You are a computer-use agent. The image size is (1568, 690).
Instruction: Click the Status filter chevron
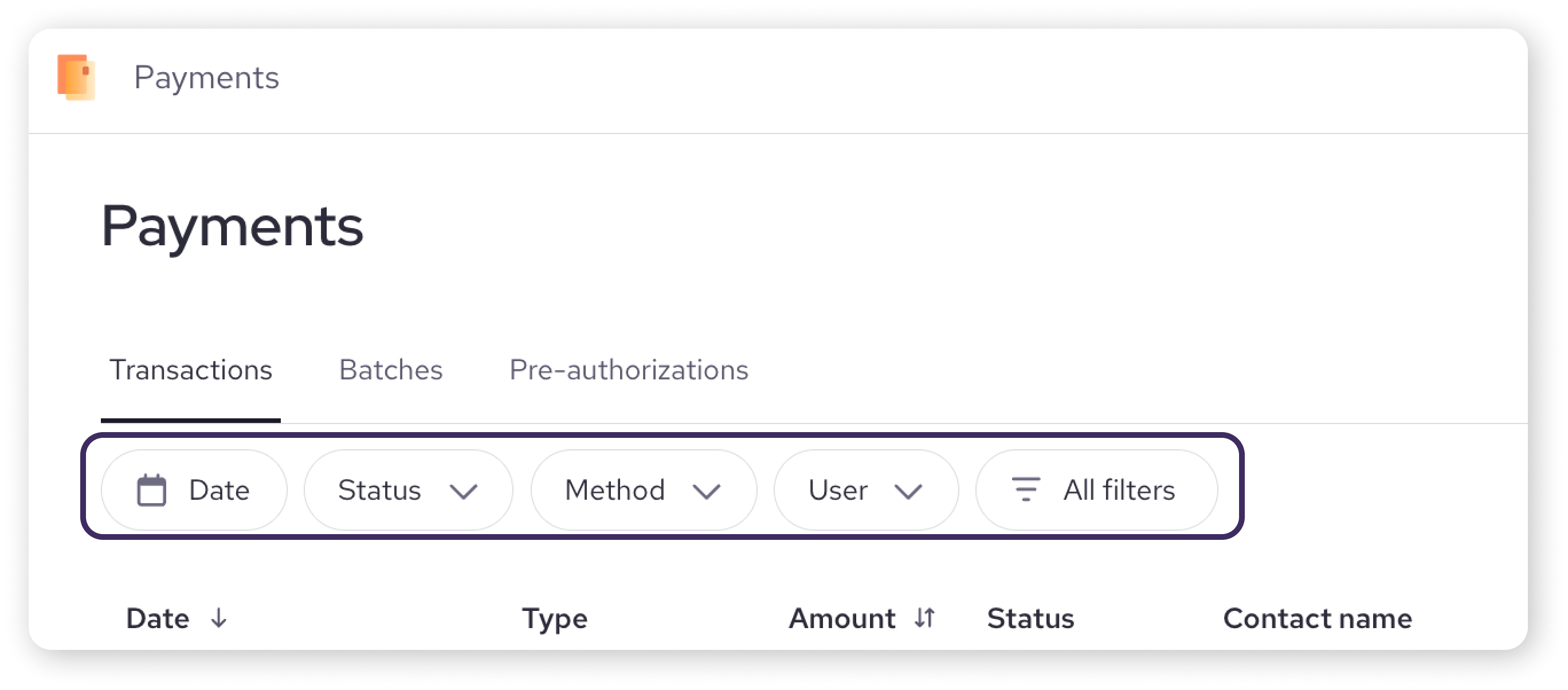pyautogui.click(x=464, y=491)
